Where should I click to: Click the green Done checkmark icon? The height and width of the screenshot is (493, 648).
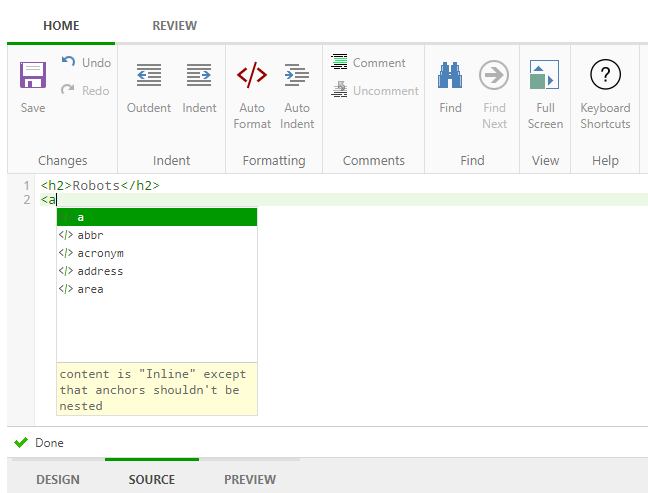[x=21, y=443]
